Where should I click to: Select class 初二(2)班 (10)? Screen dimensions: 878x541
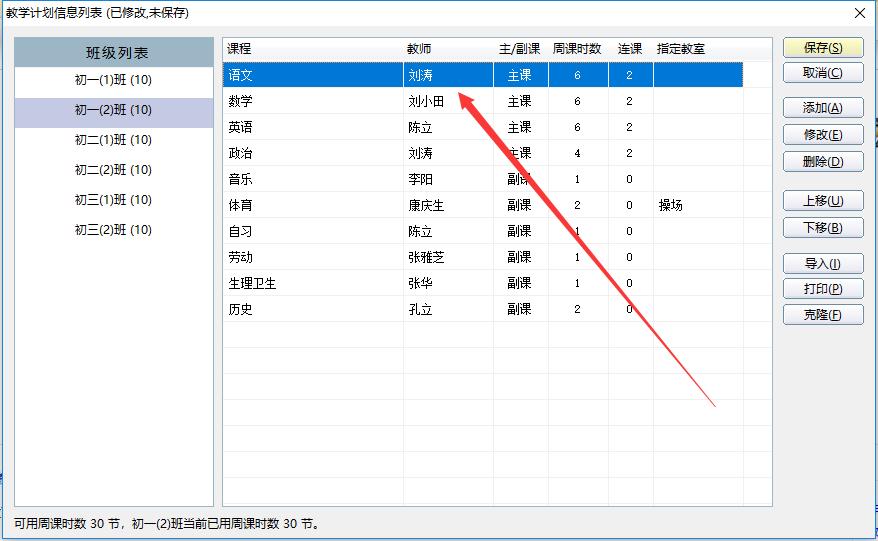click(114, 170)
